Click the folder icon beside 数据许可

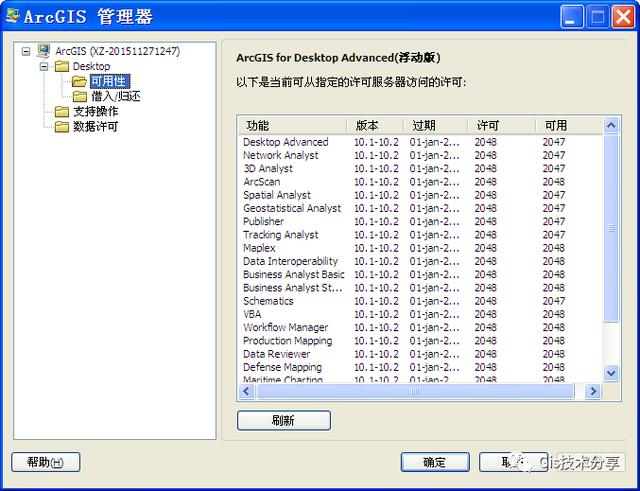(62, 127)
